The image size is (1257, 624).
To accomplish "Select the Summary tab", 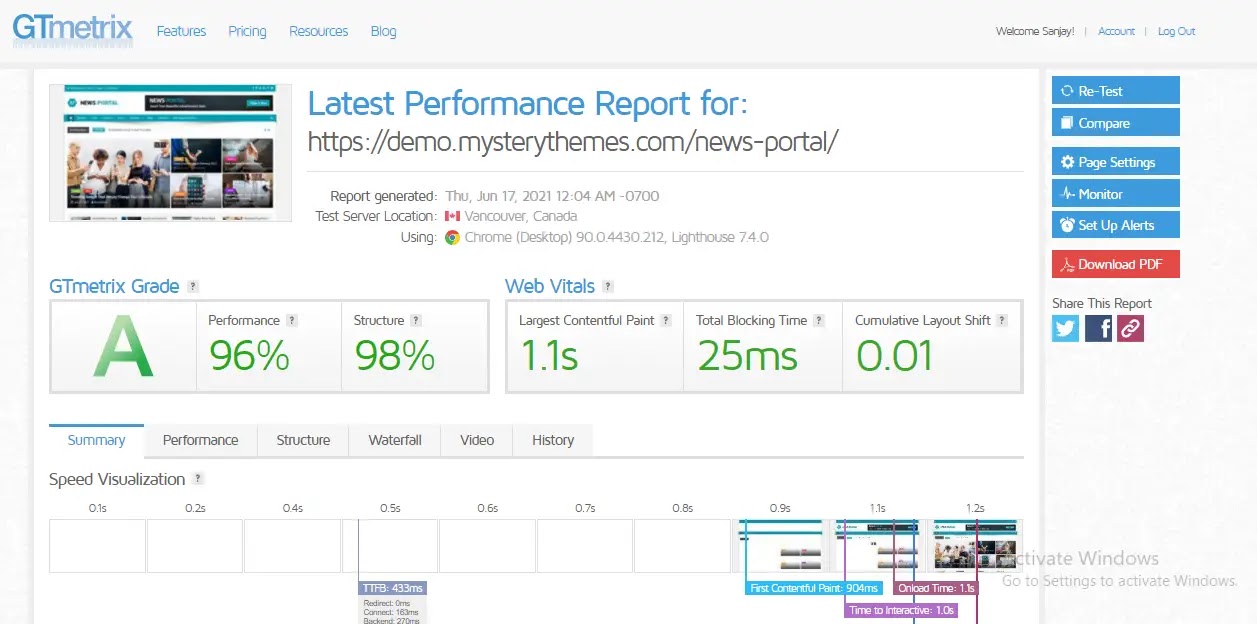I will coord(96,440).
